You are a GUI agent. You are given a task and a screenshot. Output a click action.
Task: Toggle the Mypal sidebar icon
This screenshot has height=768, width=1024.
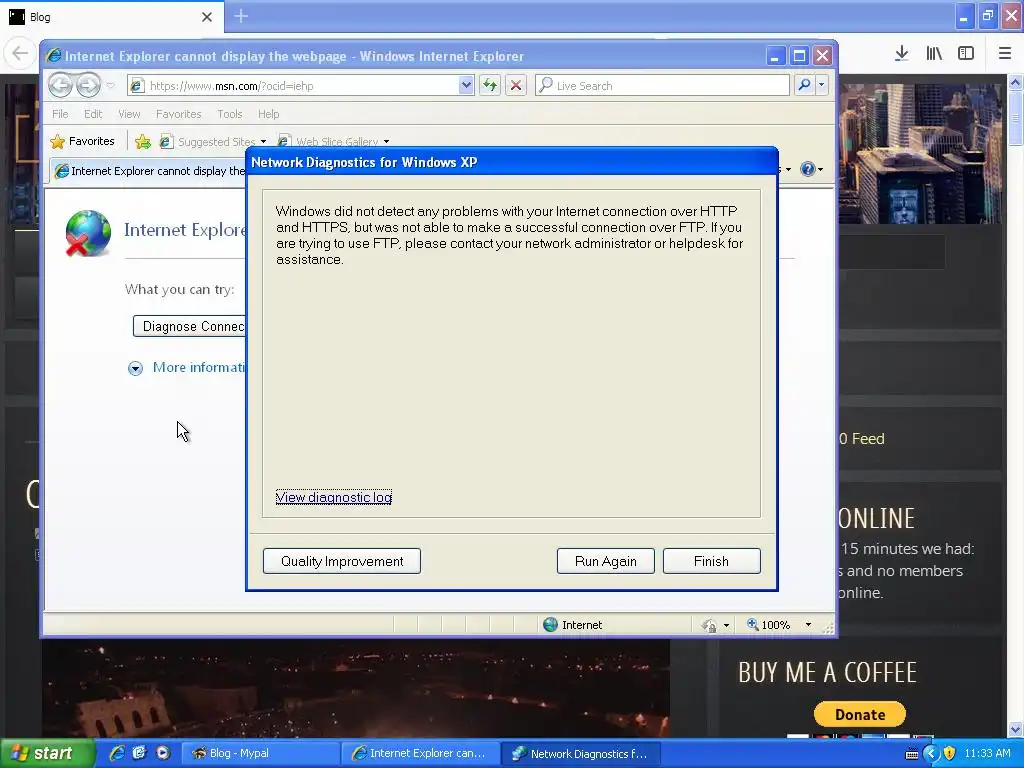click(966, 54)
